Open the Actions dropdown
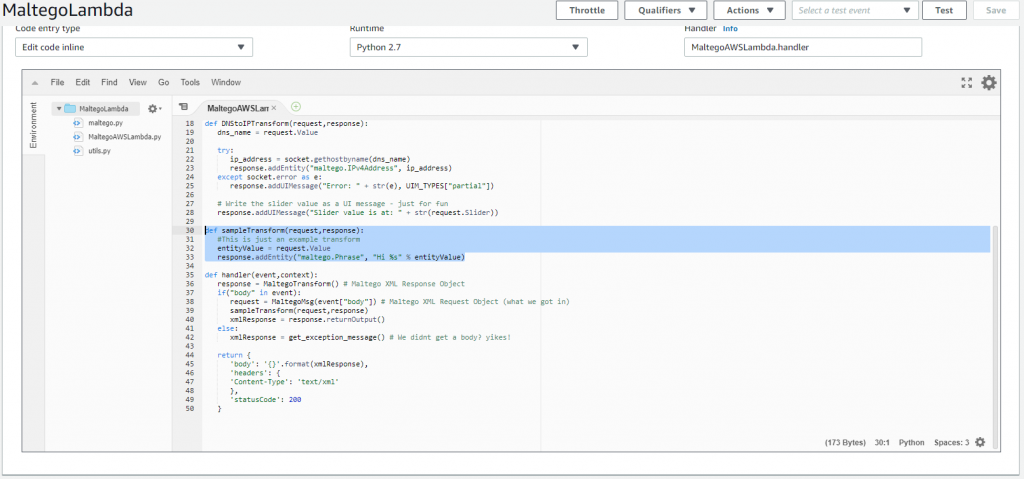Screen dimensions: 1024x479 pyautogui.click(x=749, y=10)
